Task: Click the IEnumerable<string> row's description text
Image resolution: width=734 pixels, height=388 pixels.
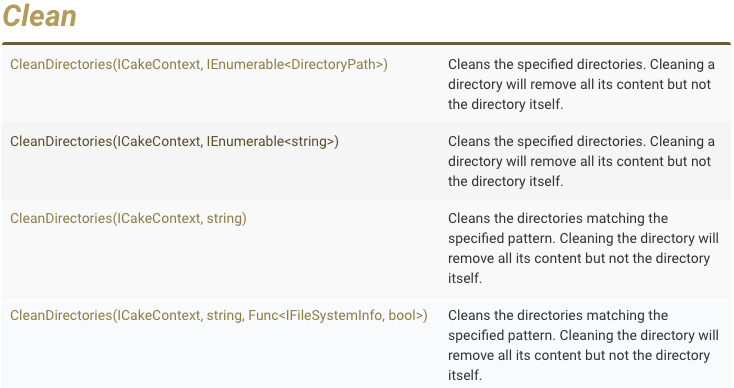Action: [x=581, y=161]
